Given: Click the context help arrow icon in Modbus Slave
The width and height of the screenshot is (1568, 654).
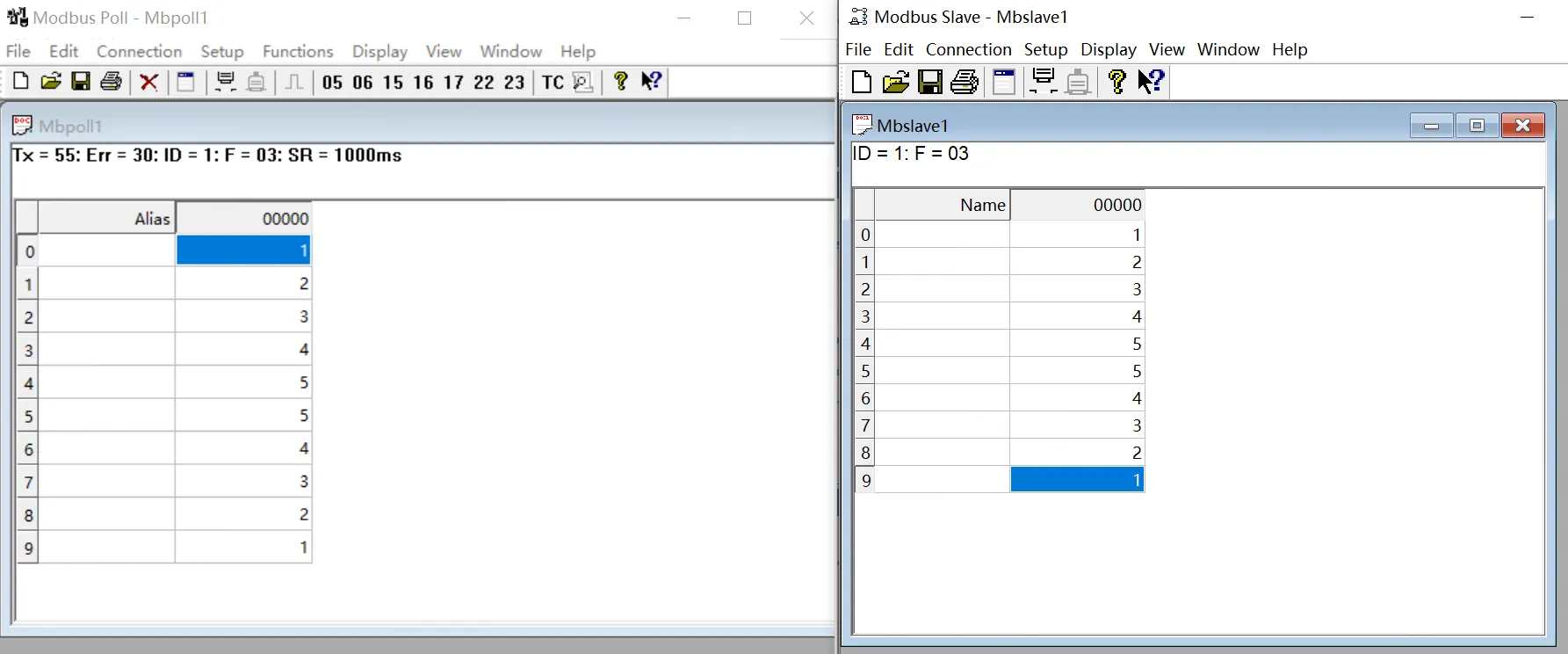Looking at the screenshot, I should [x=1151, y=82].
